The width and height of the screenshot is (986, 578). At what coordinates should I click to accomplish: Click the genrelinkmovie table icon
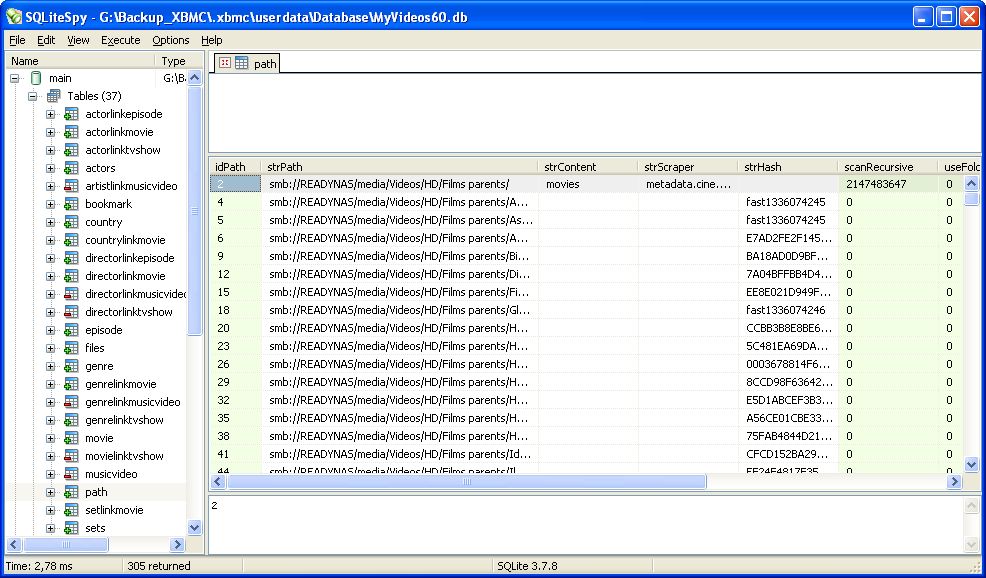pyautogui.click(x=72, y=384)
